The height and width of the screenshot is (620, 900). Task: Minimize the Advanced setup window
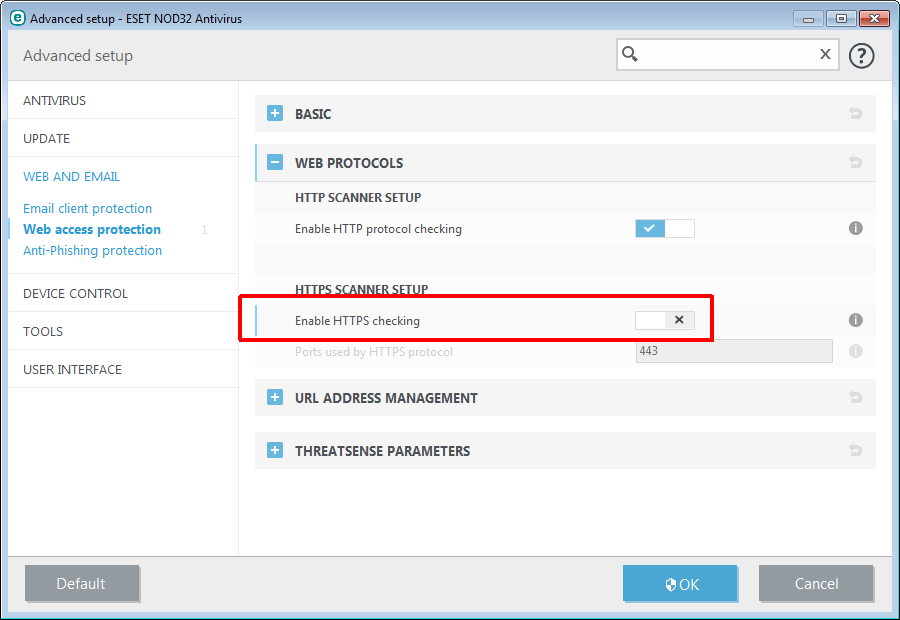point(808,19)
